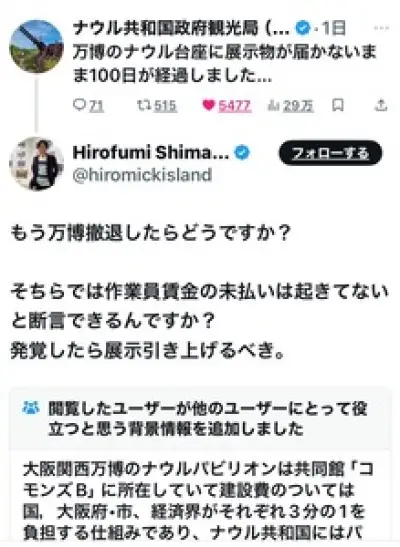Click the retweet arrows icon
This screenshot has width=400, height=547.
click(x=143, y=105)
